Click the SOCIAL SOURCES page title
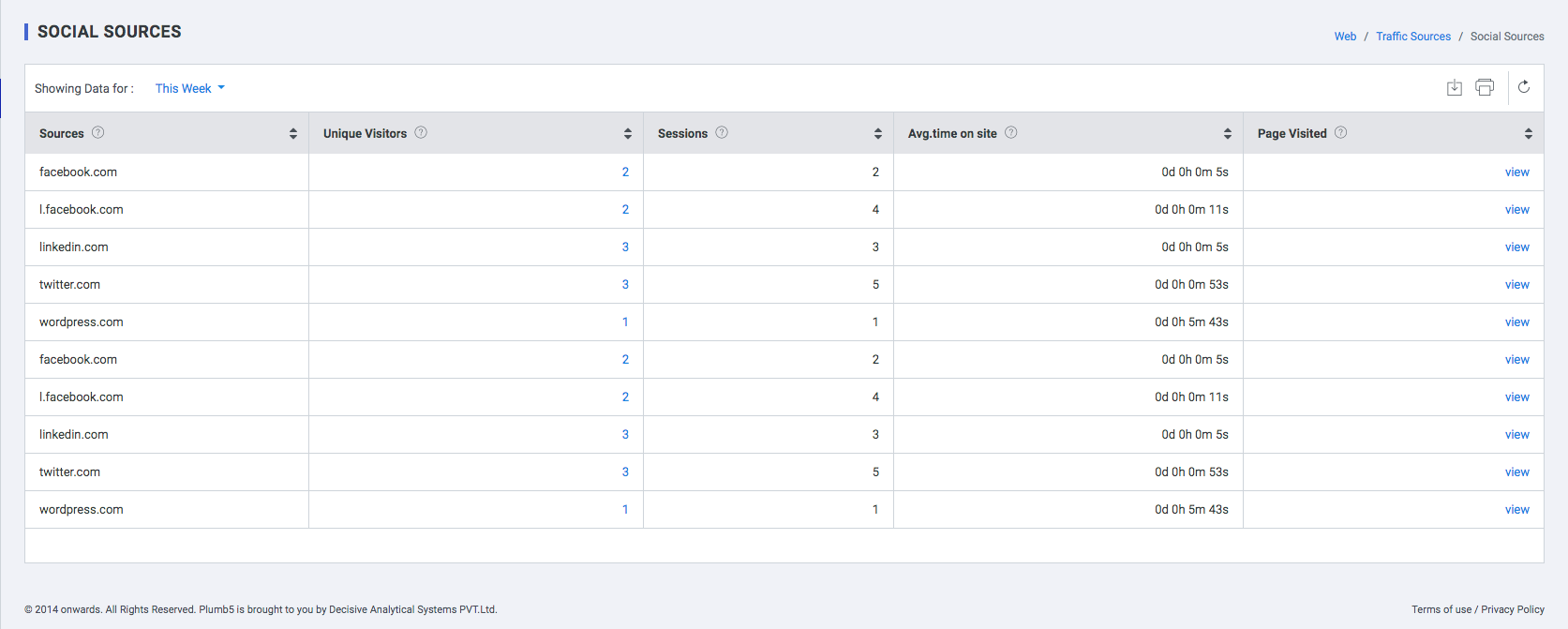The width and height of the screenshot is (1568, 629). coord(110,32)
